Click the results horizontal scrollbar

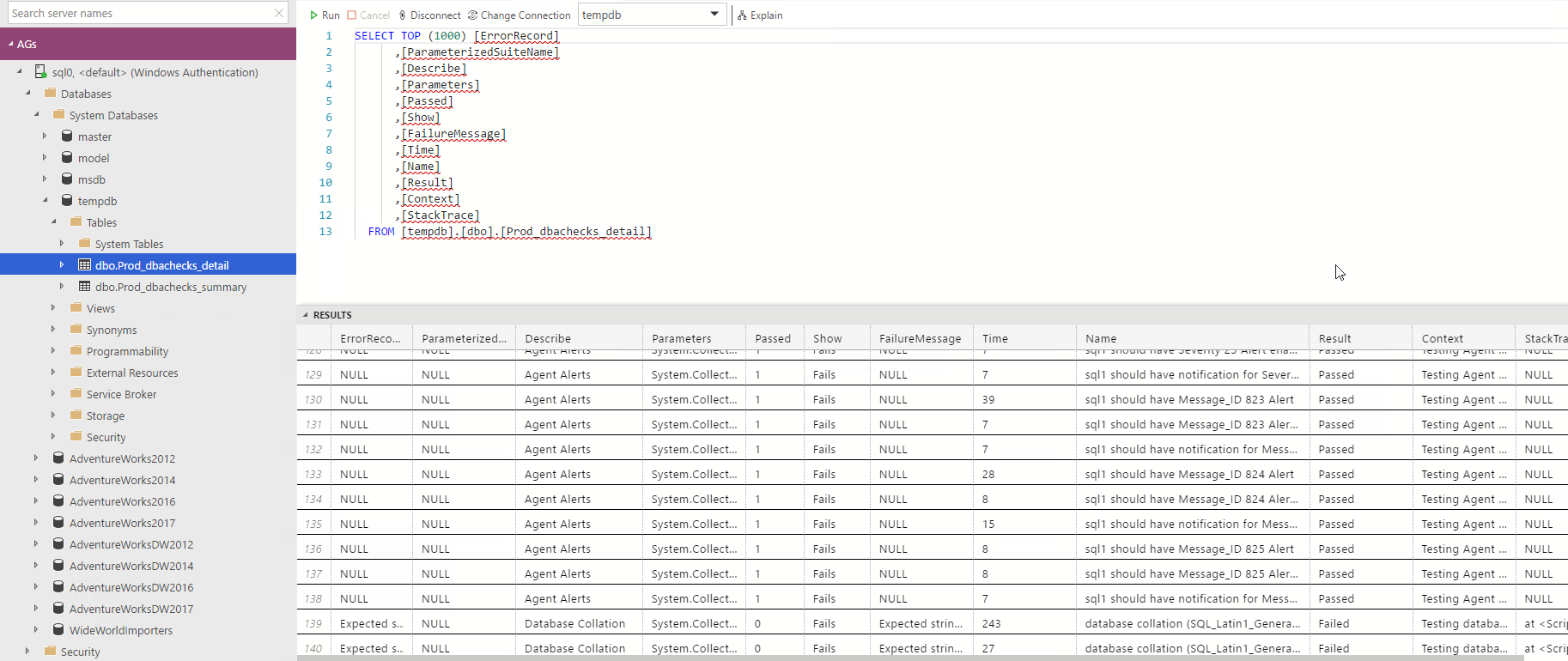tap(910, 658)
